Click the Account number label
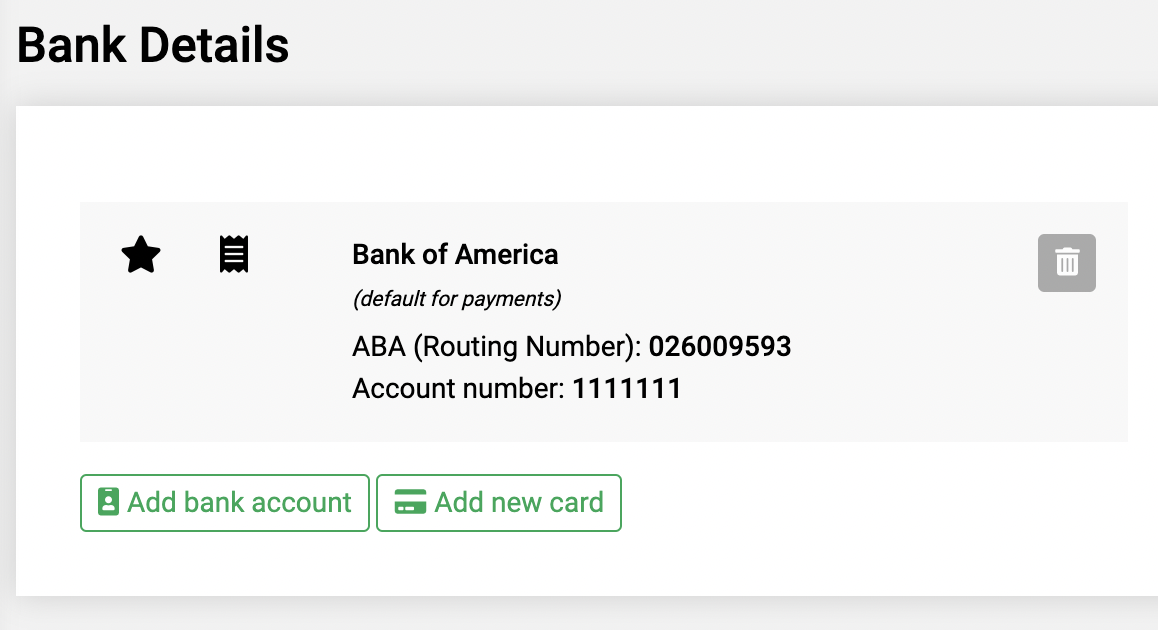 tap(458, 388)
